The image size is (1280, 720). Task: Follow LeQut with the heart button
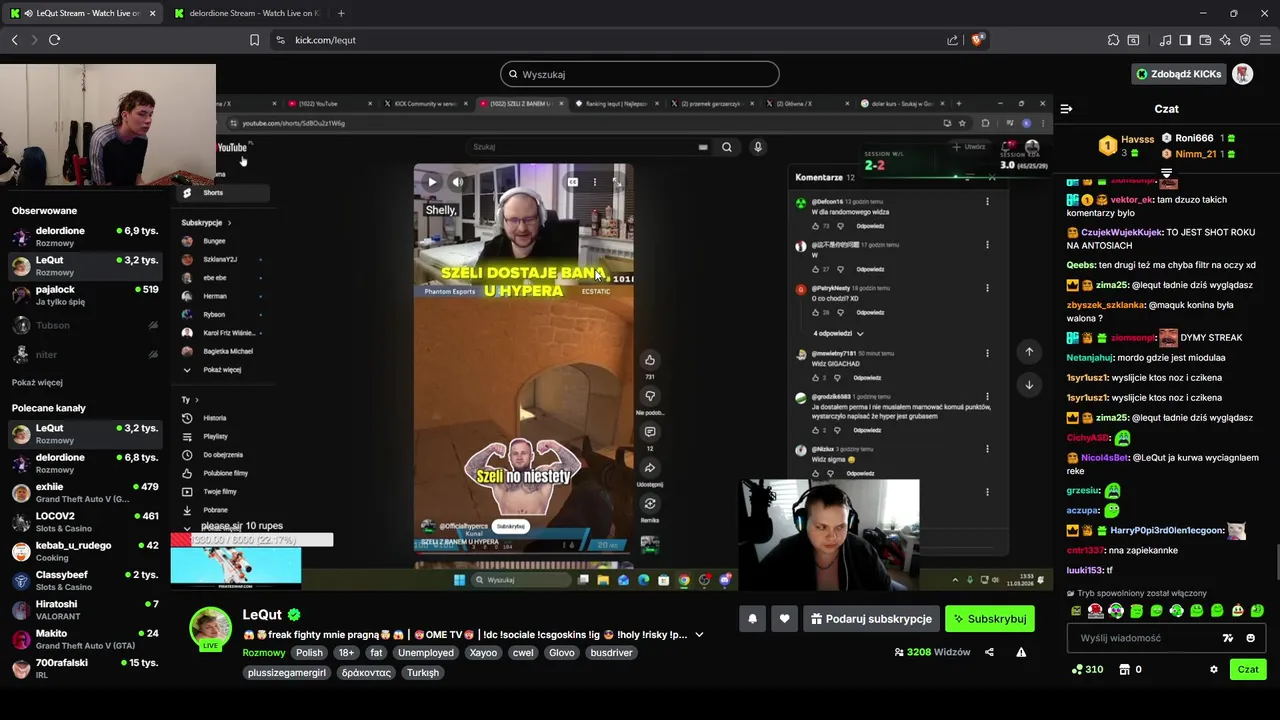784,619
